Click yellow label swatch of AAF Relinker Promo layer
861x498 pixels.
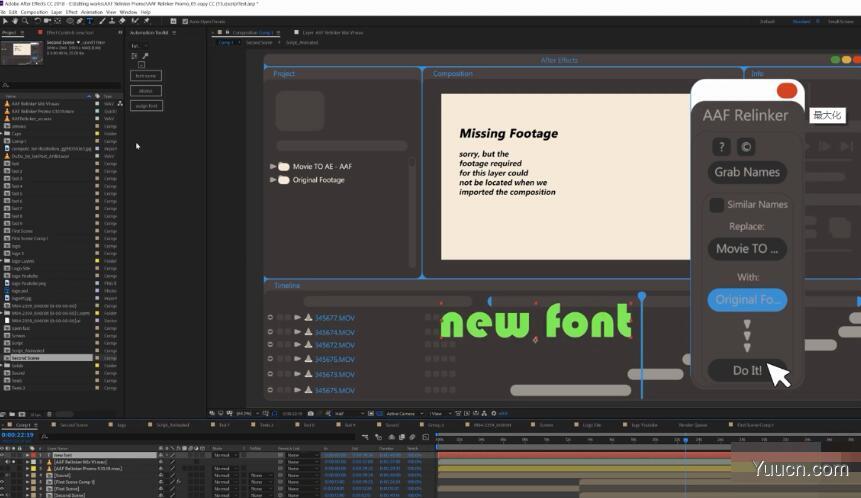click(x=33, y=468)
